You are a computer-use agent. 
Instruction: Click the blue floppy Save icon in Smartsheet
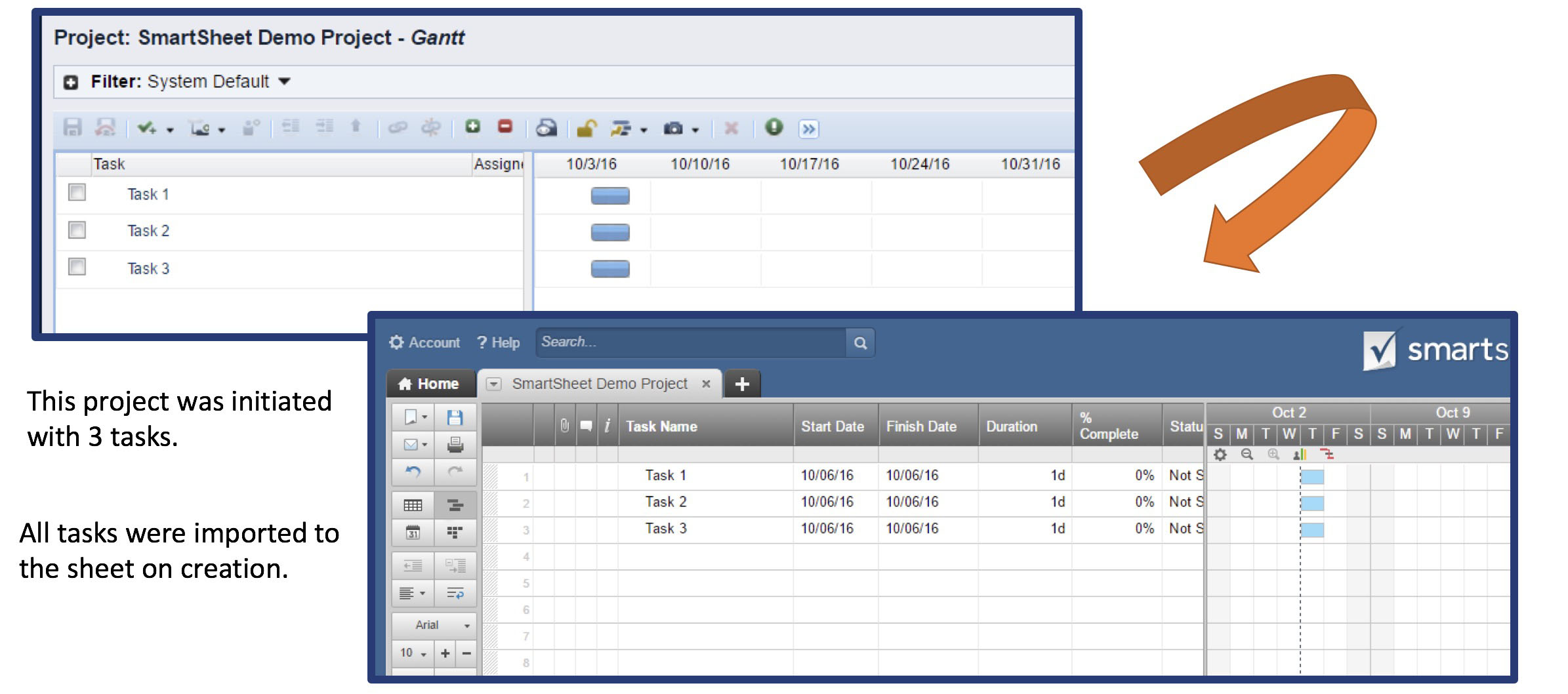455,417
